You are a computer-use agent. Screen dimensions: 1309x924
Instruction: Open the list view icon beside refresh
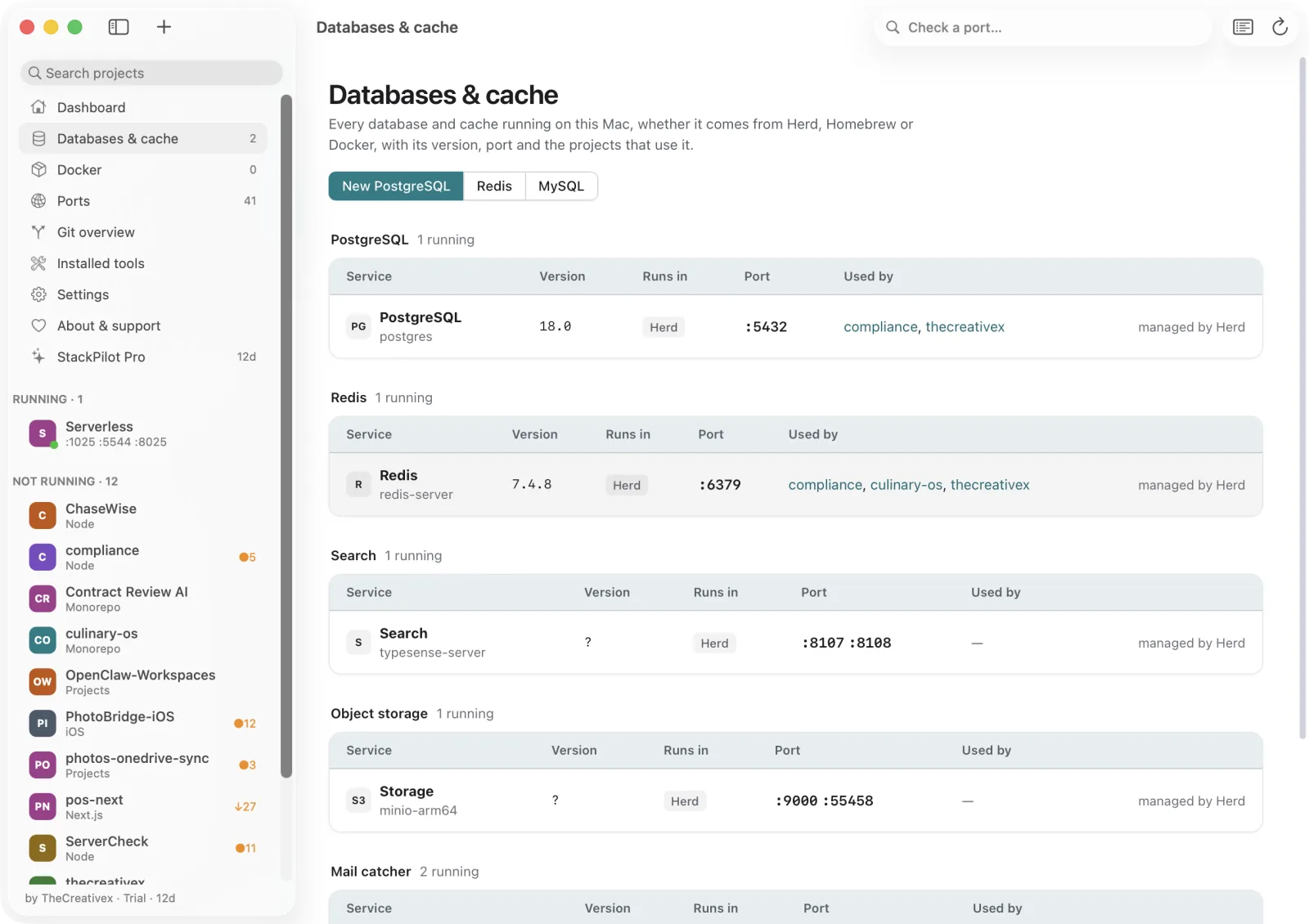click(1243, 27)
